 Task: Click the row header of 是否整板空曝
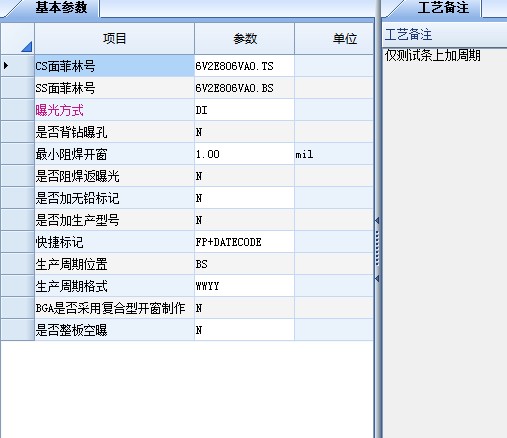[17, 330]
